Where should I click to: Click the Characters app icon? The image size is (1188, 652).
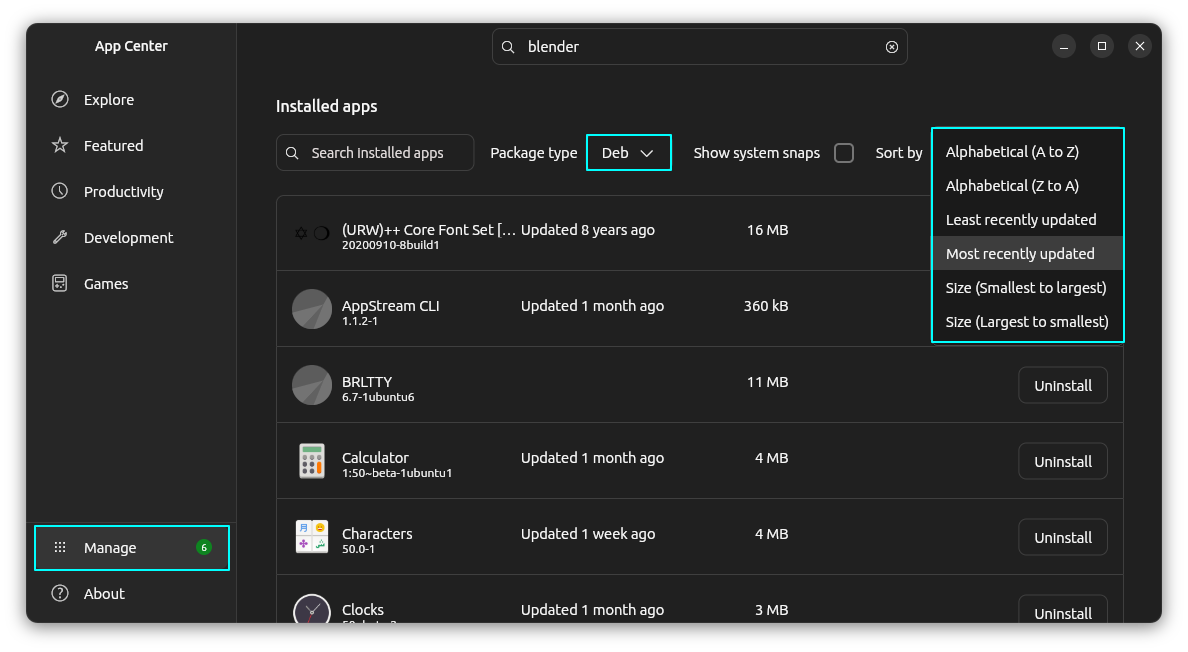[x=311, y=536]
